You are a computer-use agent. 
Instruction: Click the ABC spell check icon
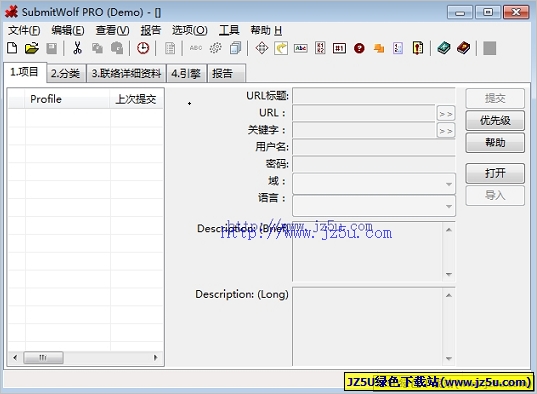pyautogui.click(x=196, y=48)
